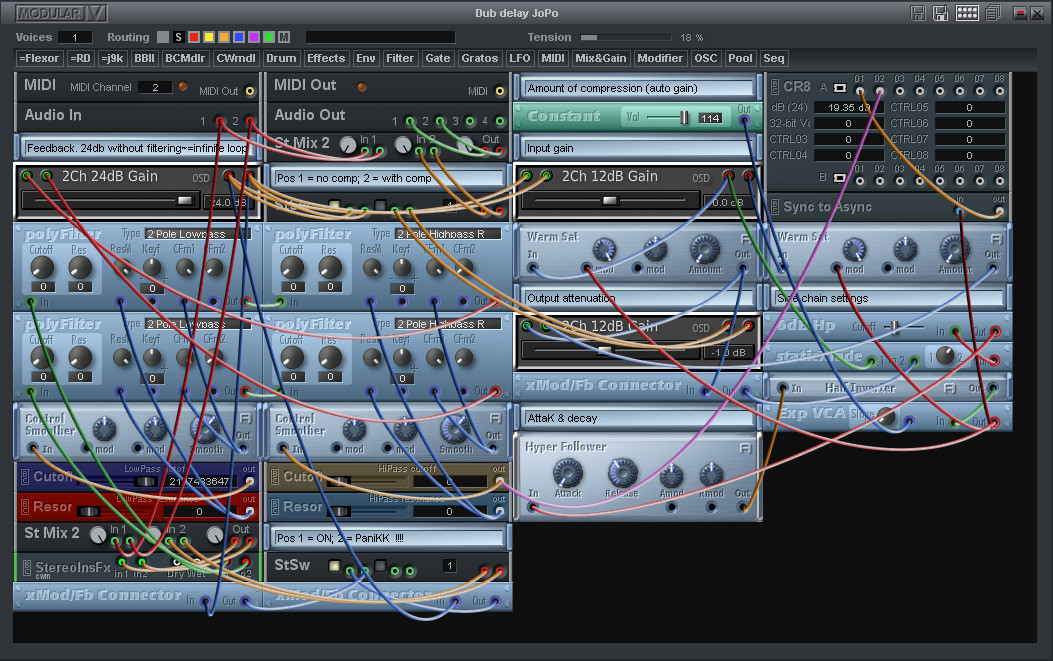Image resolution: width=1053 pixels, height=661 pixels.
Task: Click the Hyper Follower Attack knob
Action: (x=567, y=473)
